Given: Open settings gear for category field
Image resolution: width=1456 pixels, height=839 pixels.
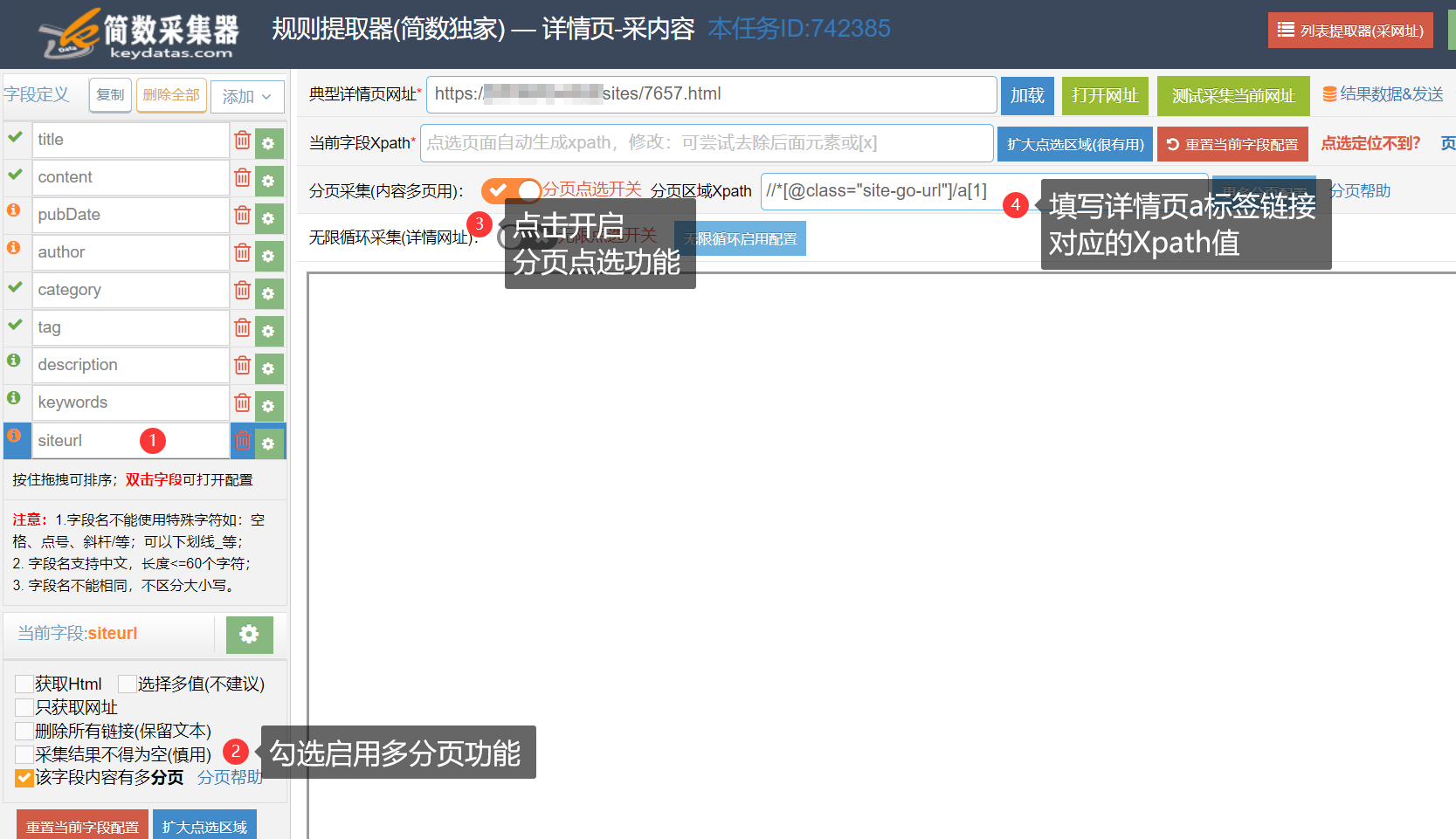Looking at the screenshot, I should pyautogui.click(x=269, y=293).
